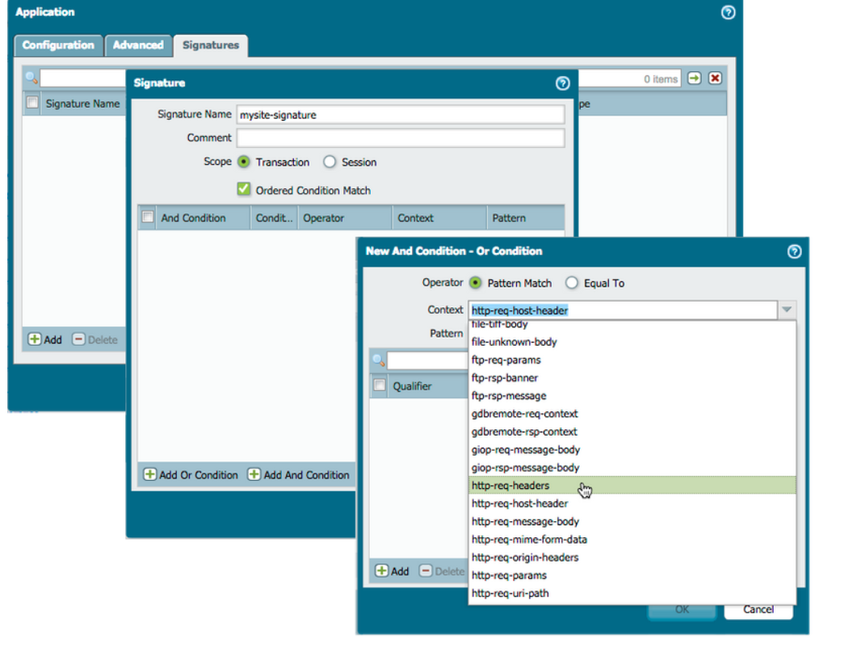The height and width of the screenshot is (645, 861).
Task: Select the Transaction scope radio button
Action: (243, 162)
